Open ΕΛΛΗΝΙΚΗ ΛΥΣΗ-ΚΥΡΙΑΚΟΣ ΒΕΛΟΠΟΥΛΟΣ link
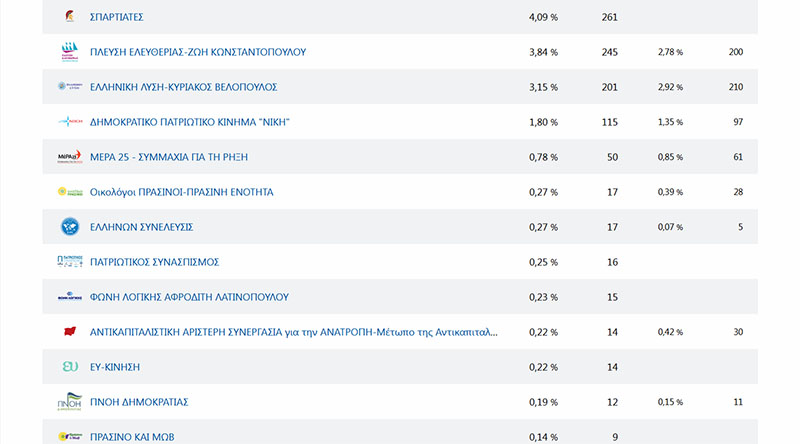The width and height of the screenshot is (800, 444). 183,87
